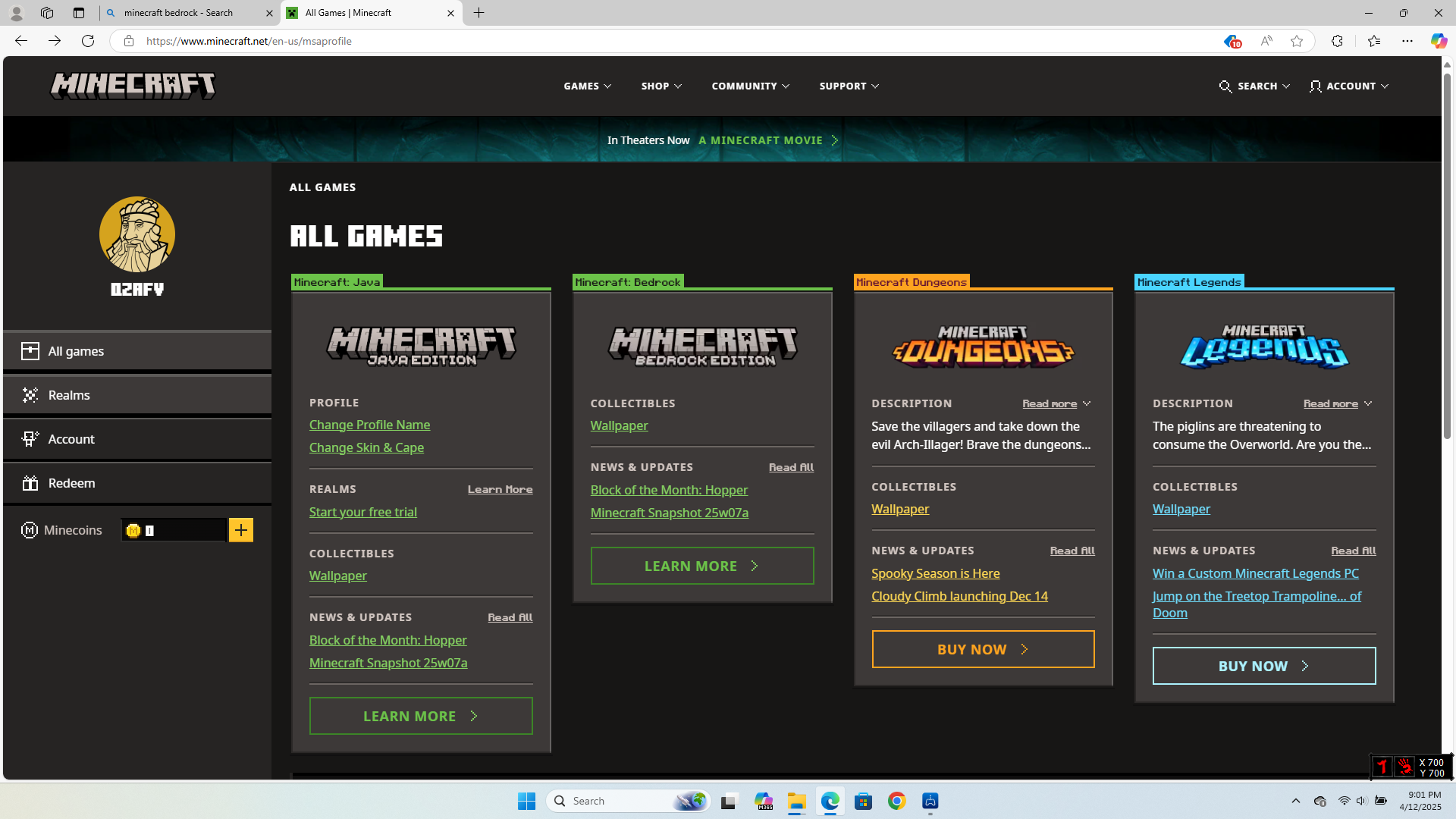
Task: Expand the SHOP dropdown menu
Action: click(x=661, y=86)
